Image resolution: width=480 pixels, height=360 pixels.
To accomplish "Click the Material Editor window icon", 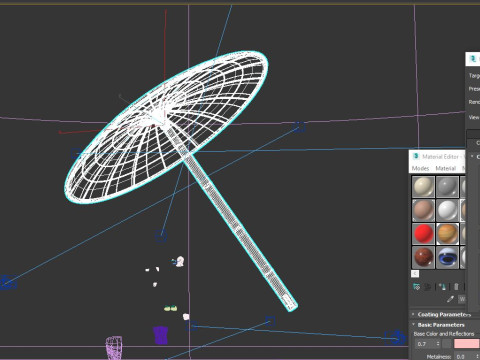I will pos(416,156).
